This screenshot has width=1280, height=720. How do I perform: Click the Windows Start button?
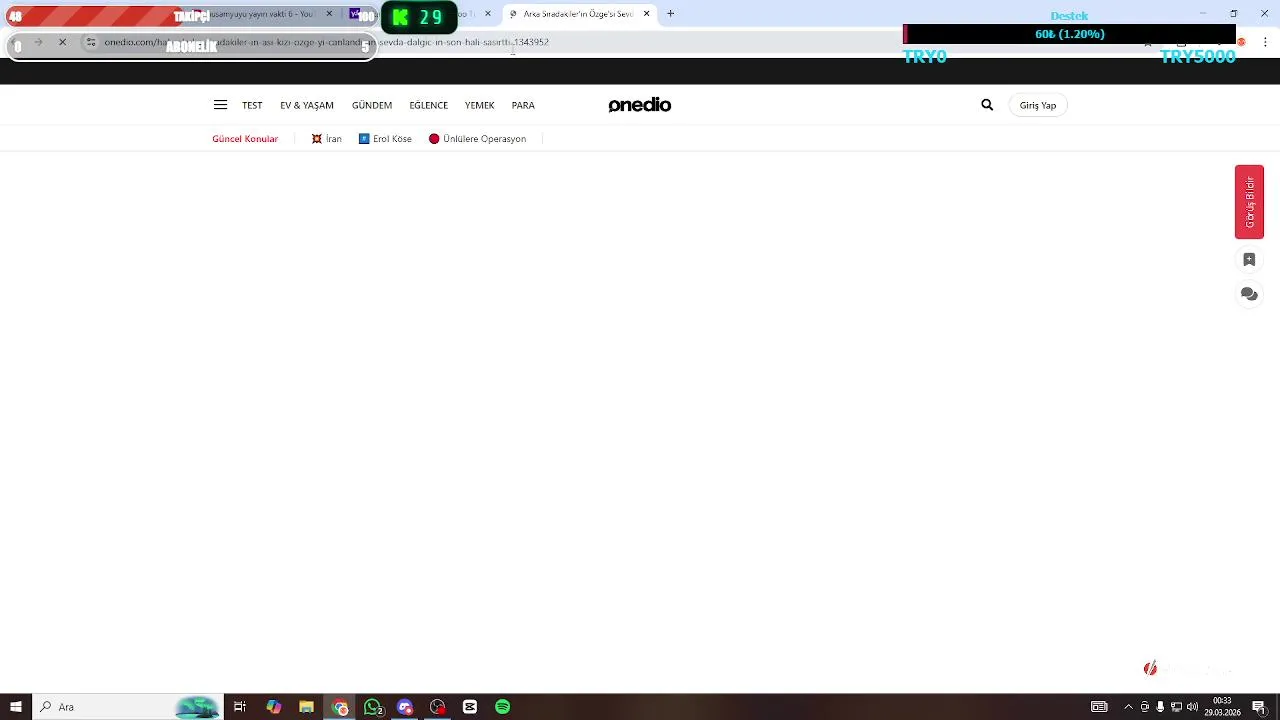click(16, 707)
